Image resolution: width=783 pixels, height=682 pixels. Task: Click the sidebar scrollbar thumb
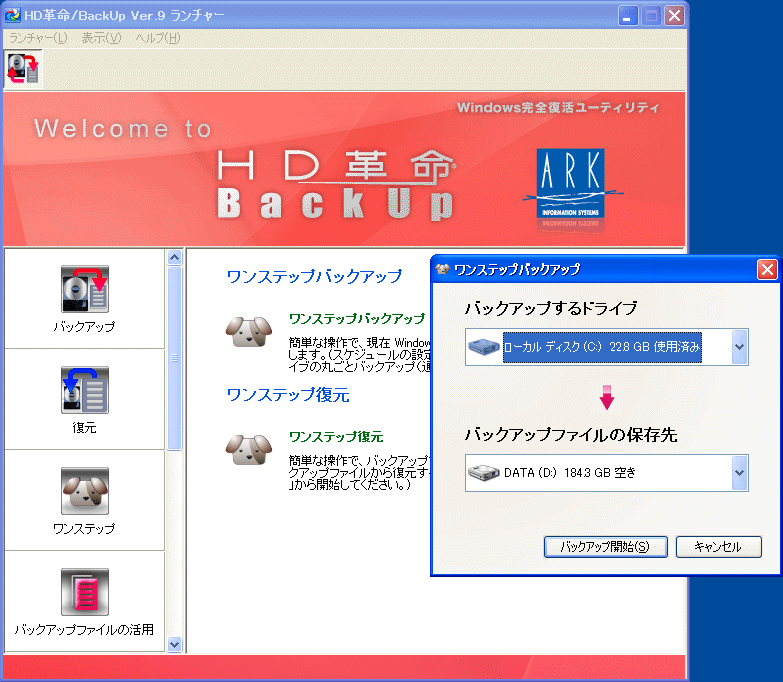click(x=174, y=358)
